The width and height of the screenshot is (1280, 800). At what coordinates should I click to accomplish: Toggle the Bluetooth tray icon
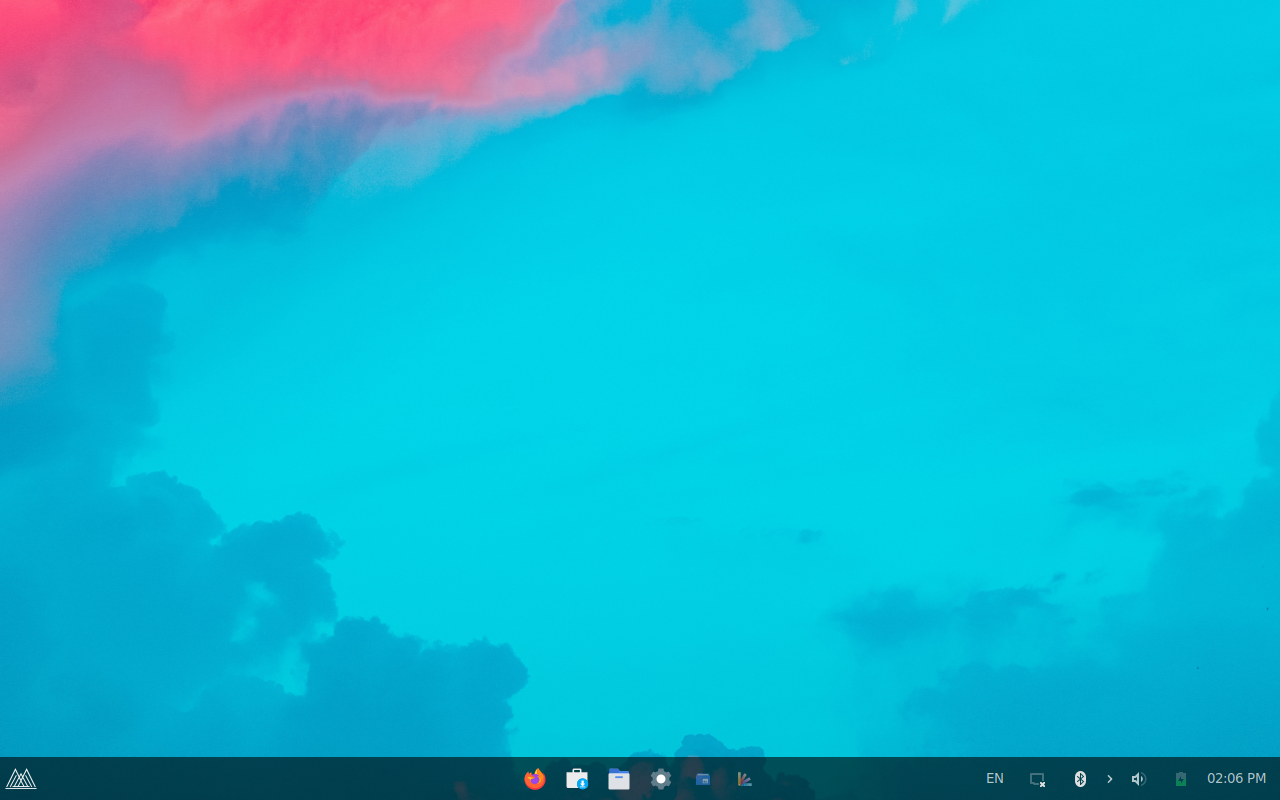click(x=1080, y=779)
